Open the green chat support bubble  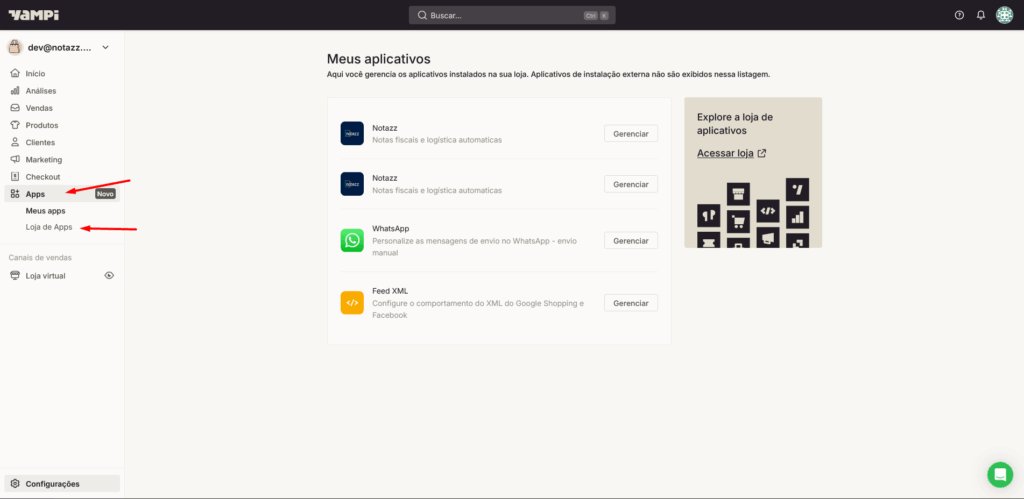point(1000,474)
